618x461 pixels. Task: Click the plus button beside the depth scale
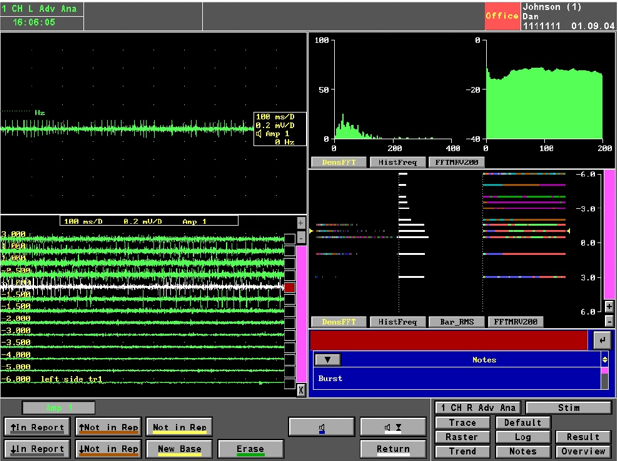point(609,307)
